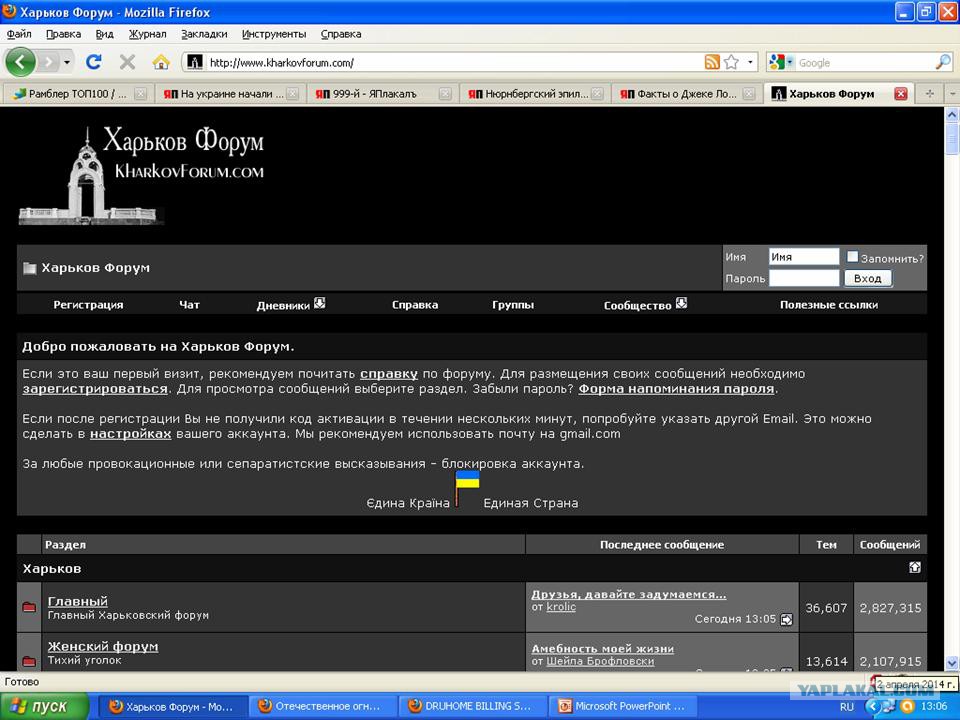Open the Правка menu
Viewport: 960px width, 720px height.
pos(64,34)
